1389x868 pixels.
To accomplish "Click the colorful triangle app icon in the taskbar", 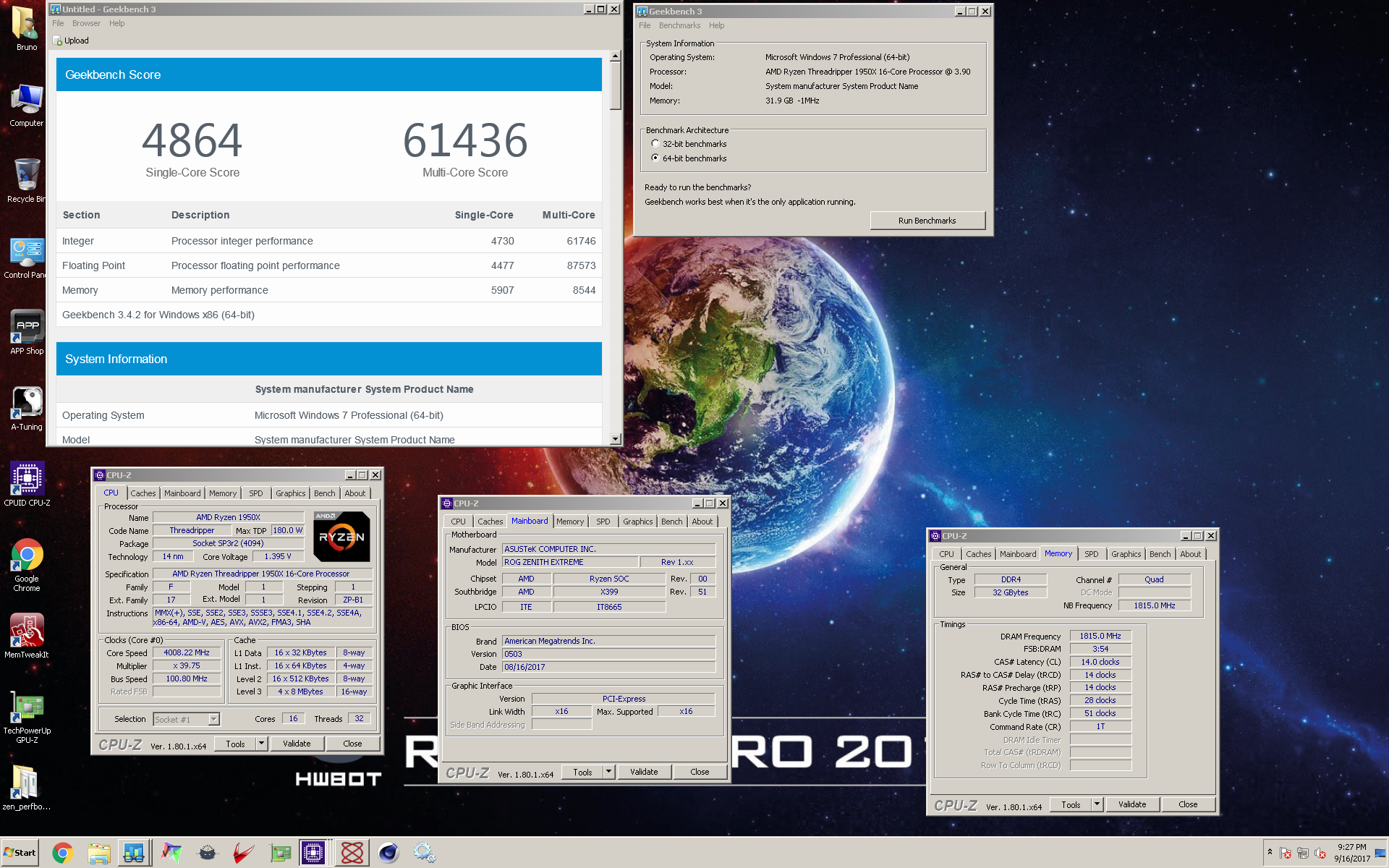I will pos(171,854).
